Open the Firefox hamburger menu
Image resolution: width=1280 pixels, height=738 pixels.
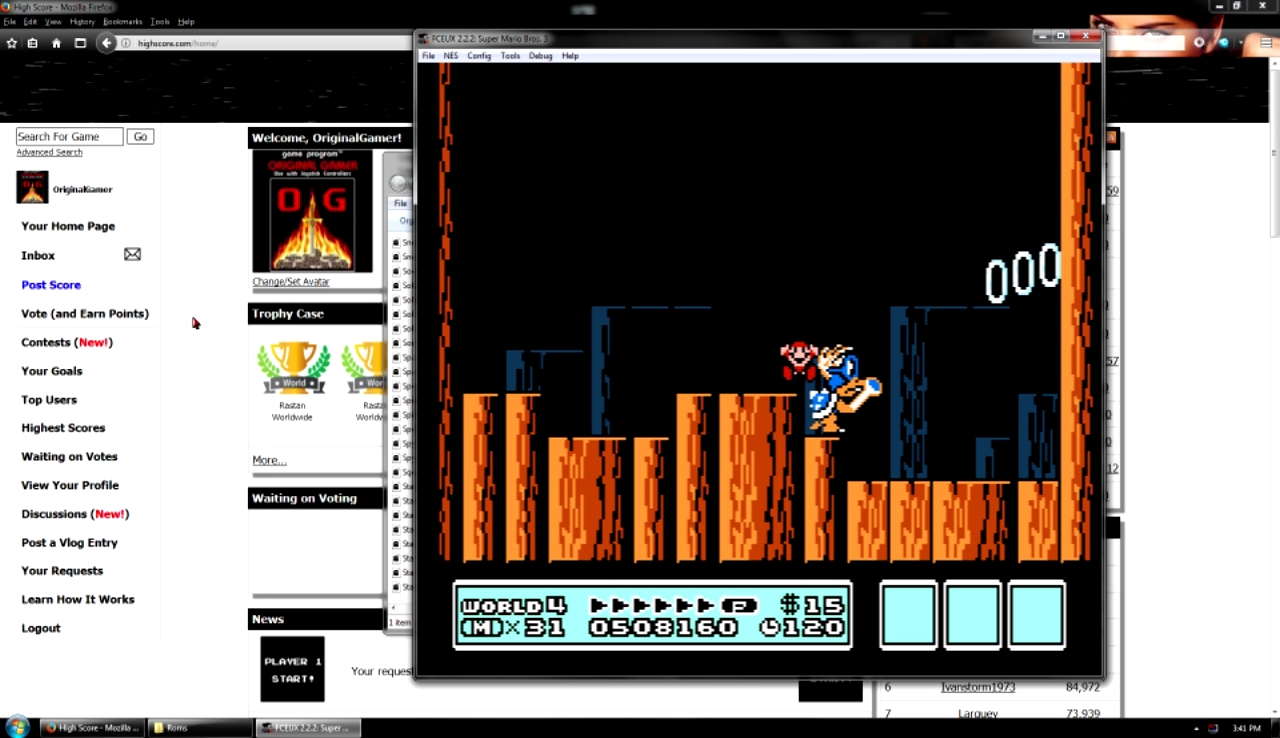[1266, 43]
